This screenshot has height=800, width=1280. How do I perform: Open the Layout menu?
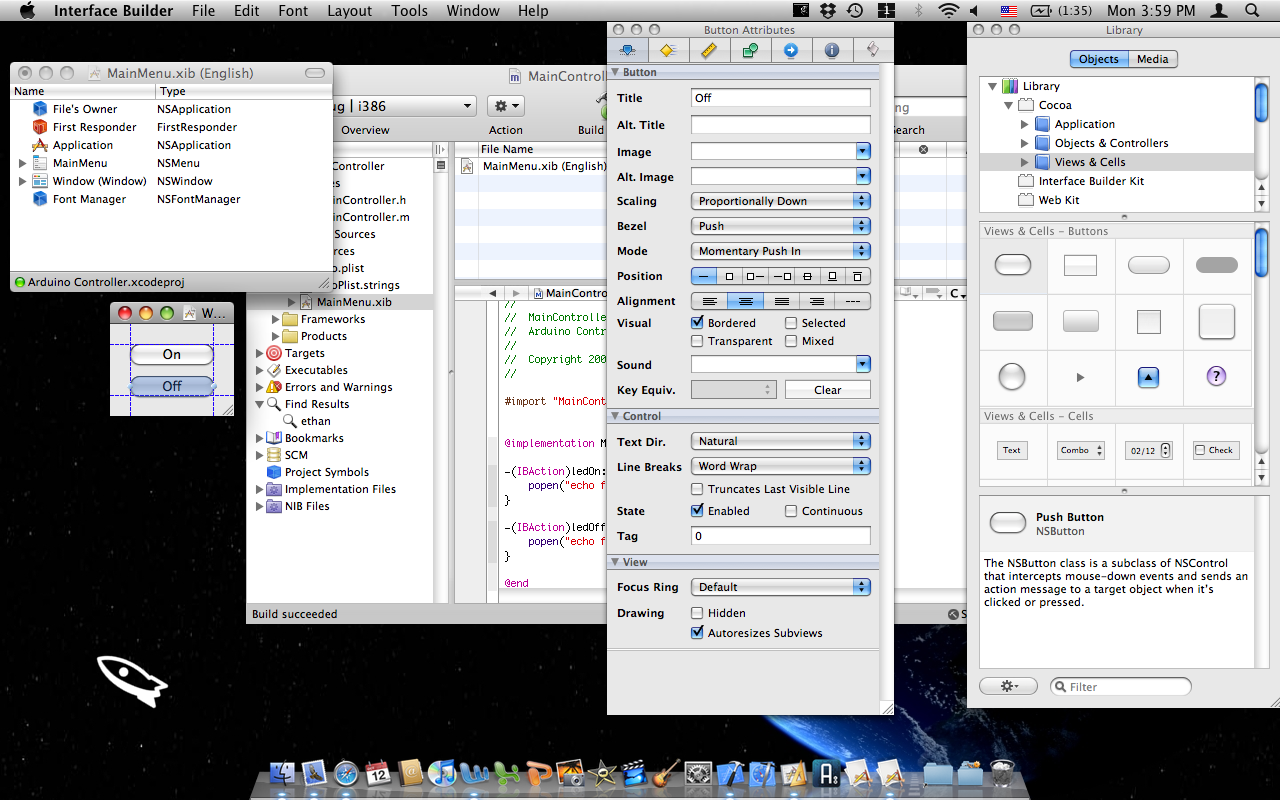[350, 11]
